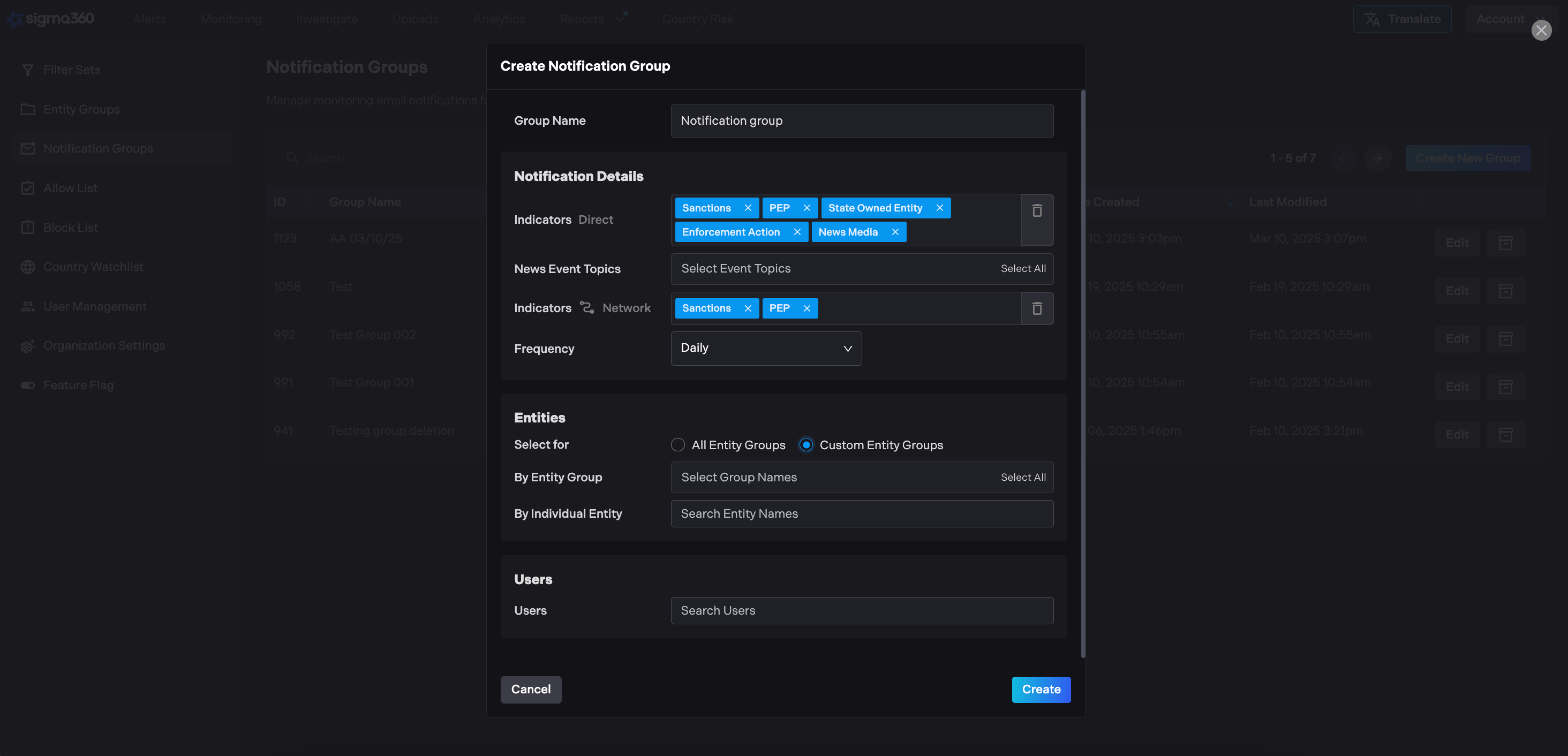Remove the News Media tag
The width and height of the screenshot is (1568, 756).
895,232
